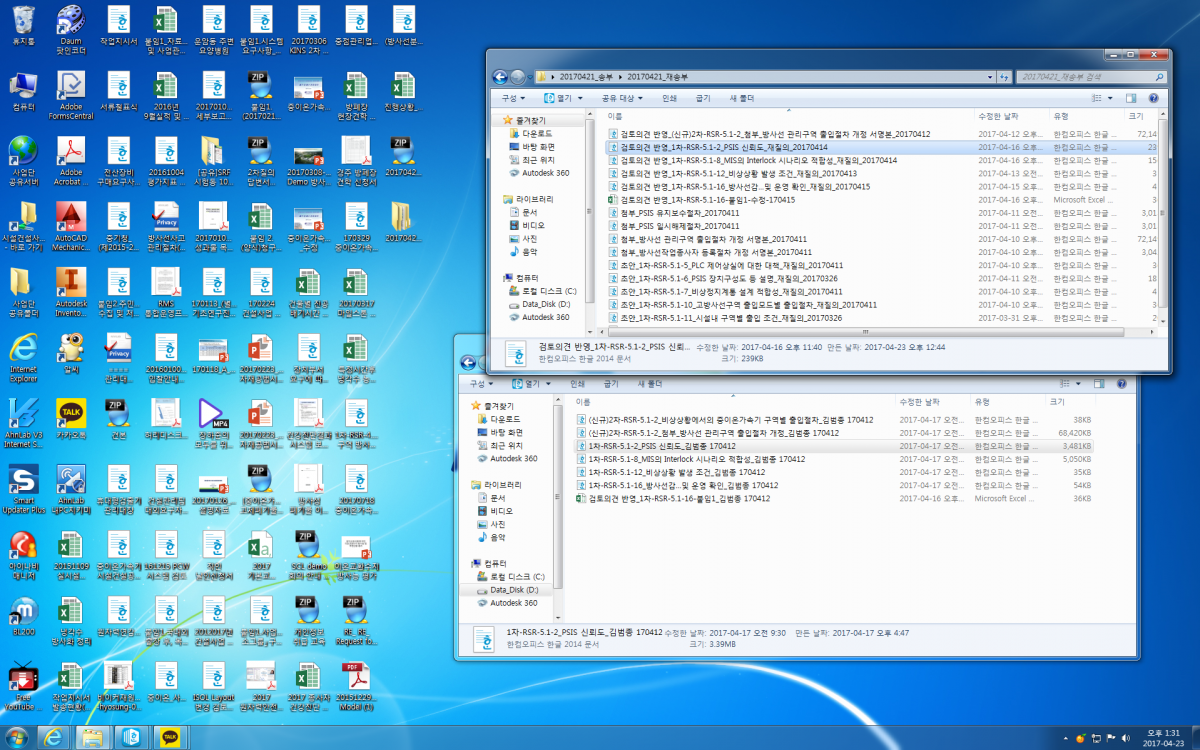Open KakaoTalk from the taskbar
This screenshot has width=1200, height=750.
point(170,737)
